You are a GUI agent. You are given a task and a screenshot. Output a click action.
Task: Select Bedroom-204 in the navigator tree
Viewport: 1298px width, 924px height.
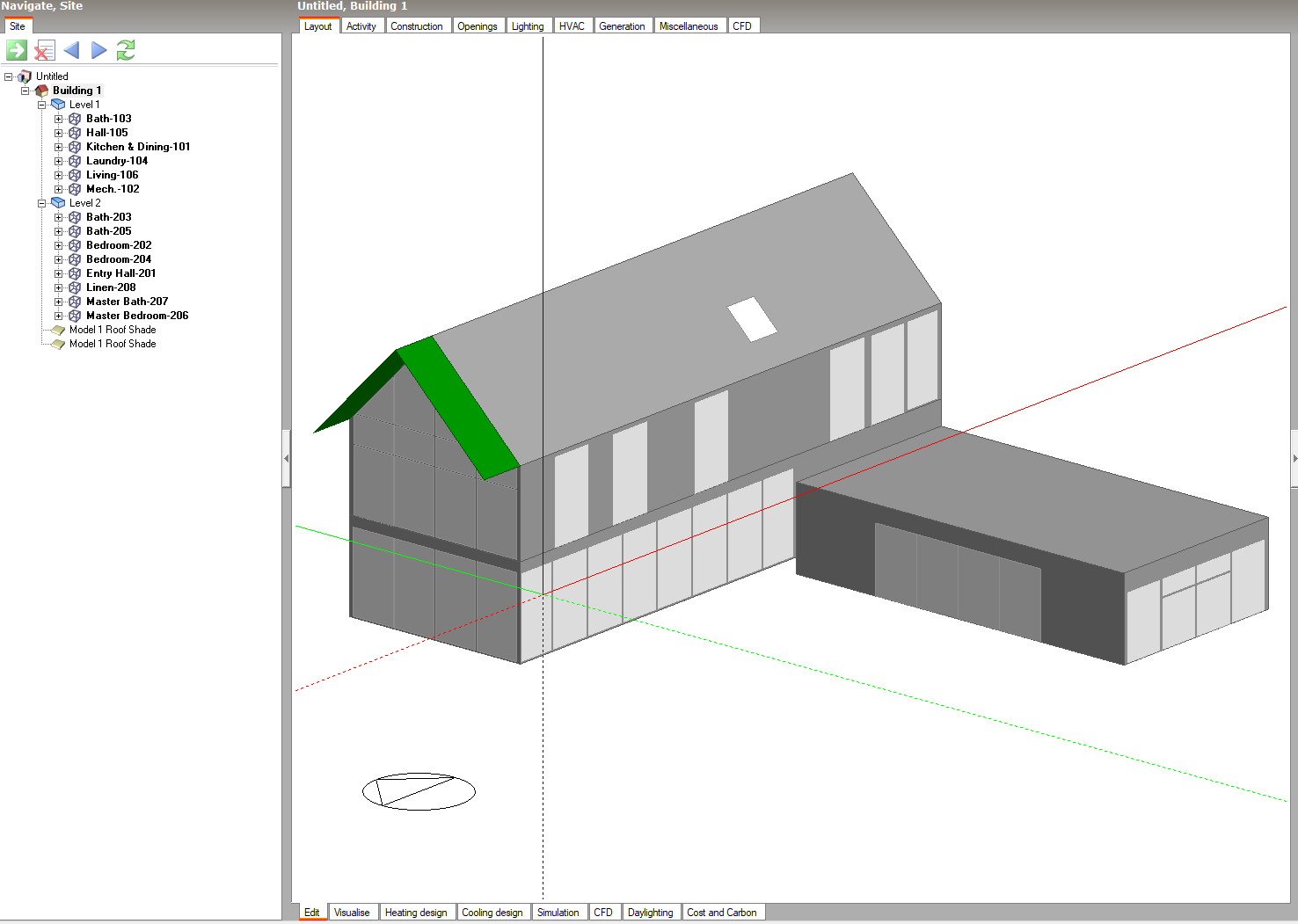119,259
